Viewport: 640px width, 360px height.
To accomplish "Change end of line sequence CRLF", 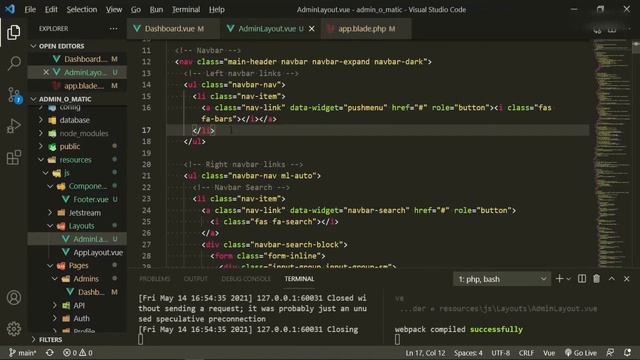I will (x=527, y=353).
